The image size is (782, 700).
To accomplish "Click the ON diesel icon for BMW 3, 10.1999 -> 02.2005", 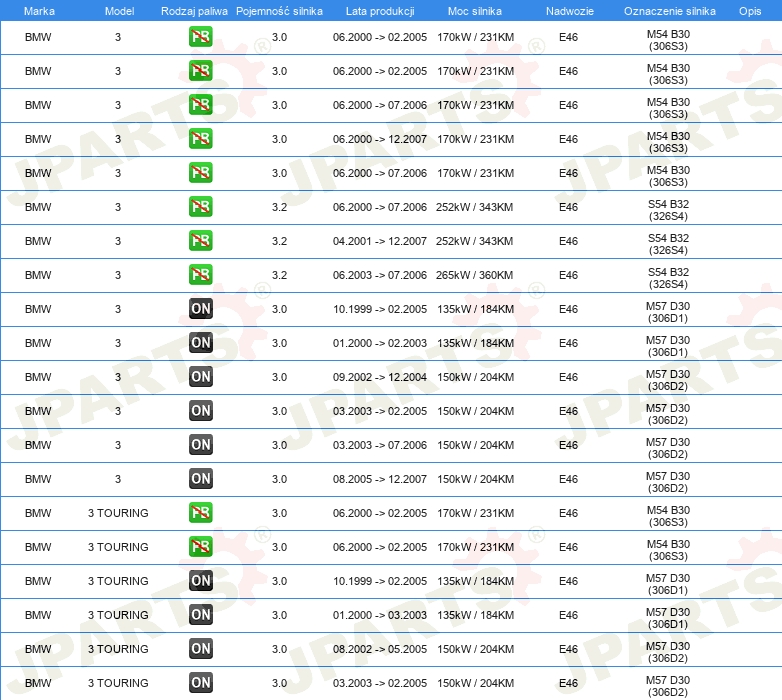I will 200,309.
